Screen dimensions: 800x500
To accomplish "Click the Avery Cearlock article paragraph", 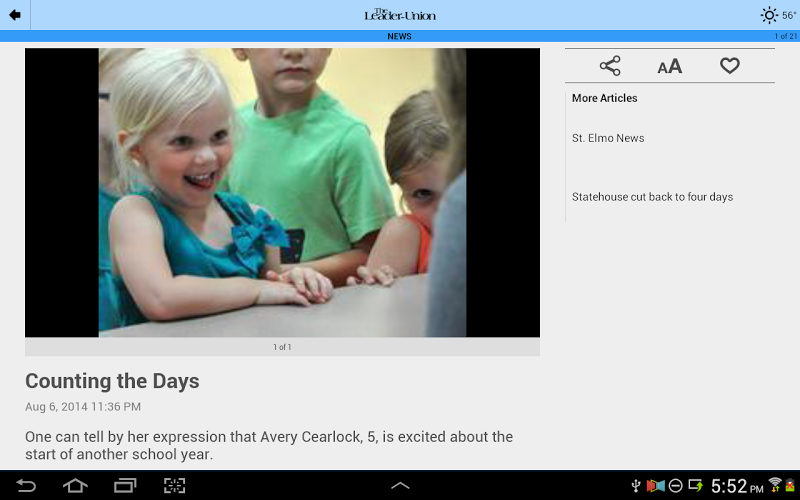I will point(269,445).
